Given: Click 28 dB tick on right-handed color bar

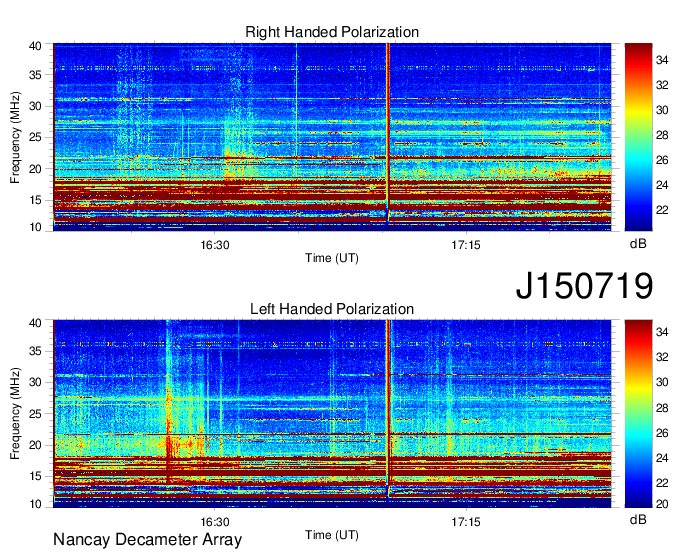Looking at the screenshot, I should click(662, 135).
